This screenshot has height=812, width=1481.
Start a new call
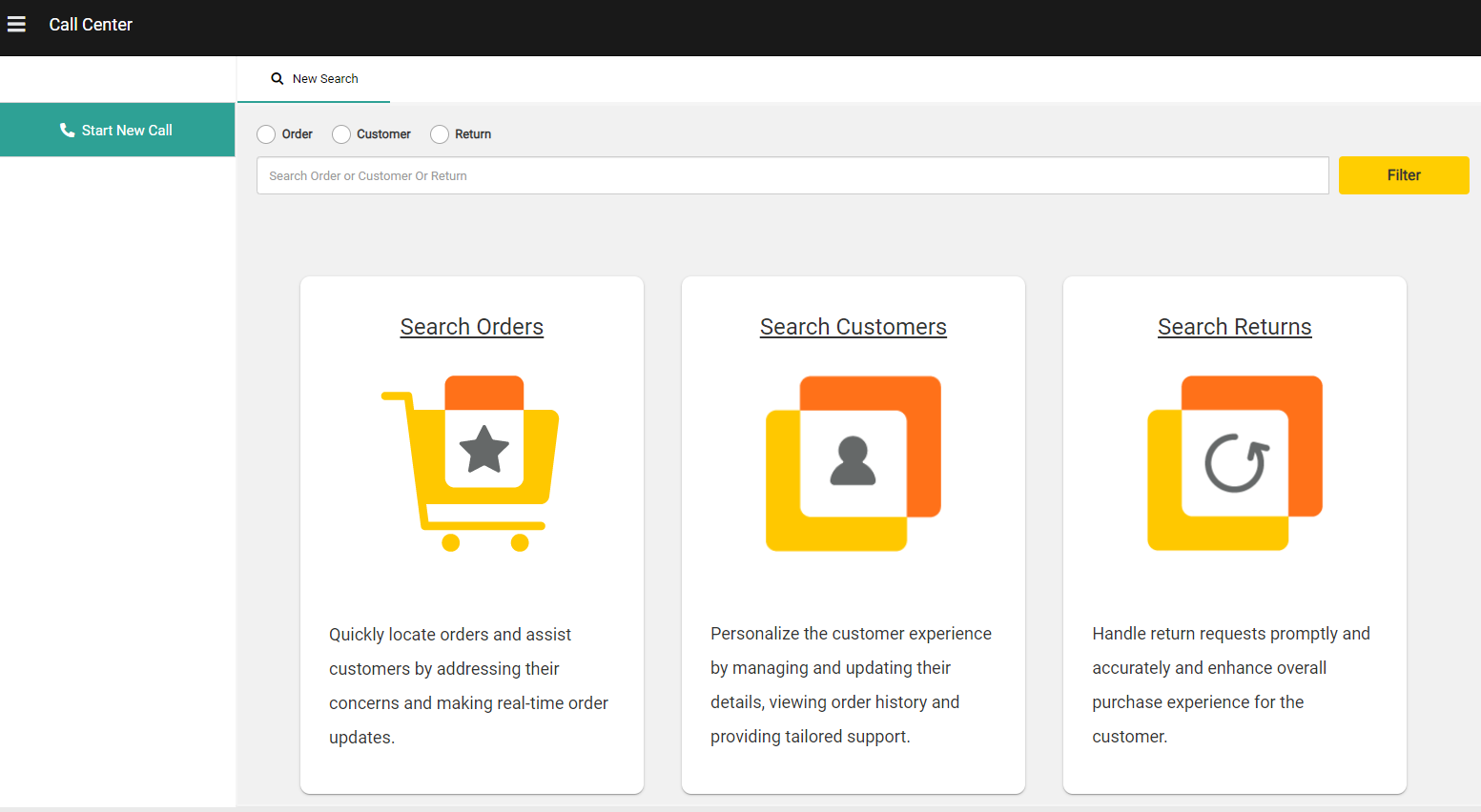click(x=116, y=129)
